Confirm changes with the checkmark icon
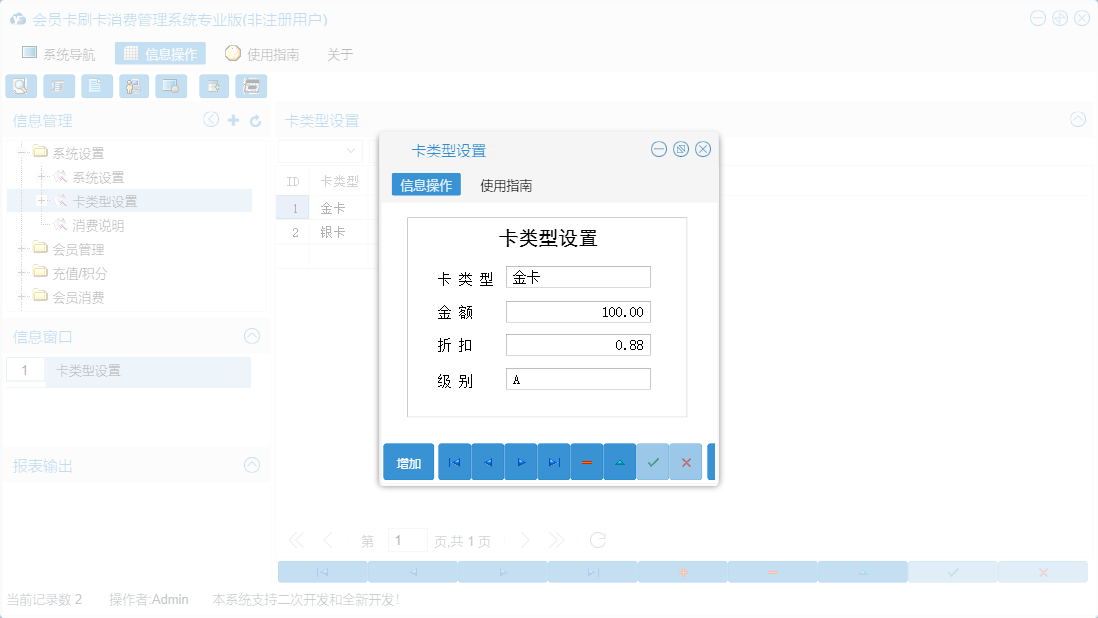 (x=652, y=461)
